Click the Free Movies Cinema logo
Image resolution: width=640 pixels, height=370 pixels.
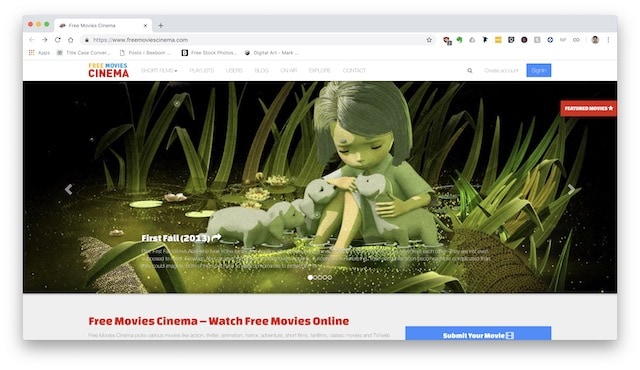109,70
